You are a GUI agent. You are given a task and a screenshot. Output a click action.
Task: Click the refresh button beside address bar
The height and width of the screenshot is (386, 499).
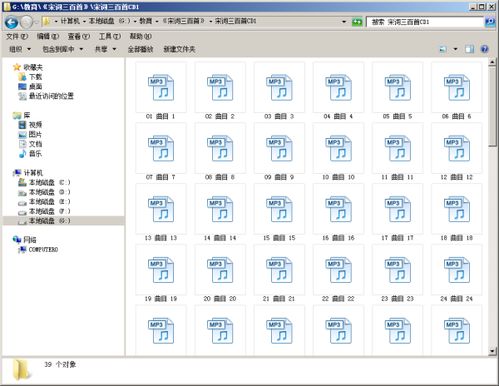coord(357,22)
